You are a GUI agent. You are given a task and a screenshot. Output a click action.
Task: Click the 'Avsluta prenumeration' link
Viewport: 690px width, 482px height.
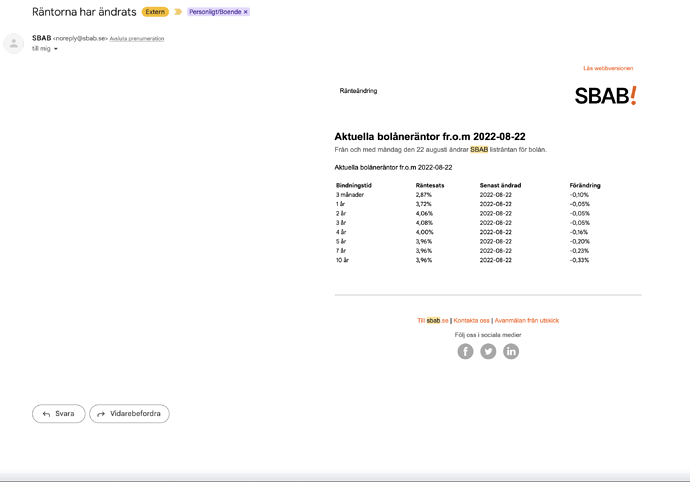[137, 39]
